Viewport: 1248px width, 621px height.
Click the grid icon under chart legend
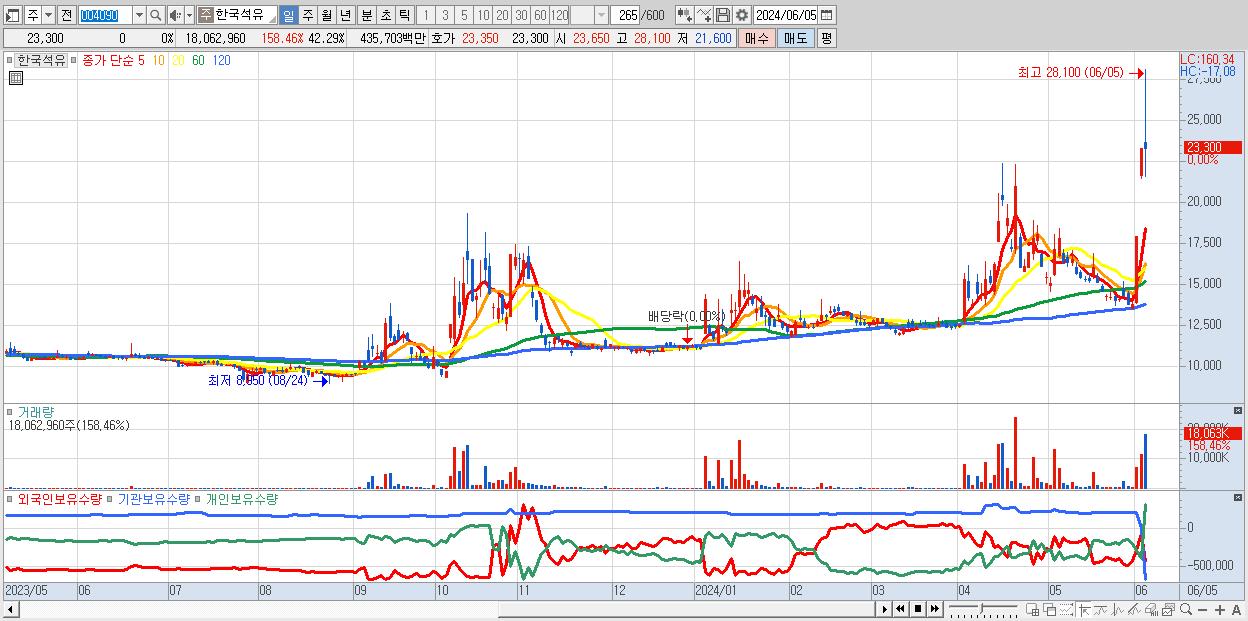16,79
